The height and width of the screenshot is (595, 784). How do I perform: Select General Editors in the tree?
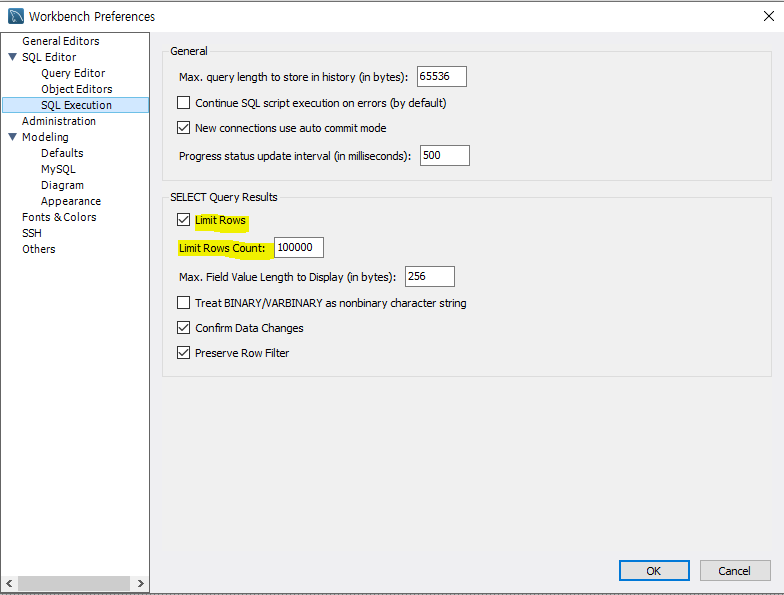[x=60, y=41]
